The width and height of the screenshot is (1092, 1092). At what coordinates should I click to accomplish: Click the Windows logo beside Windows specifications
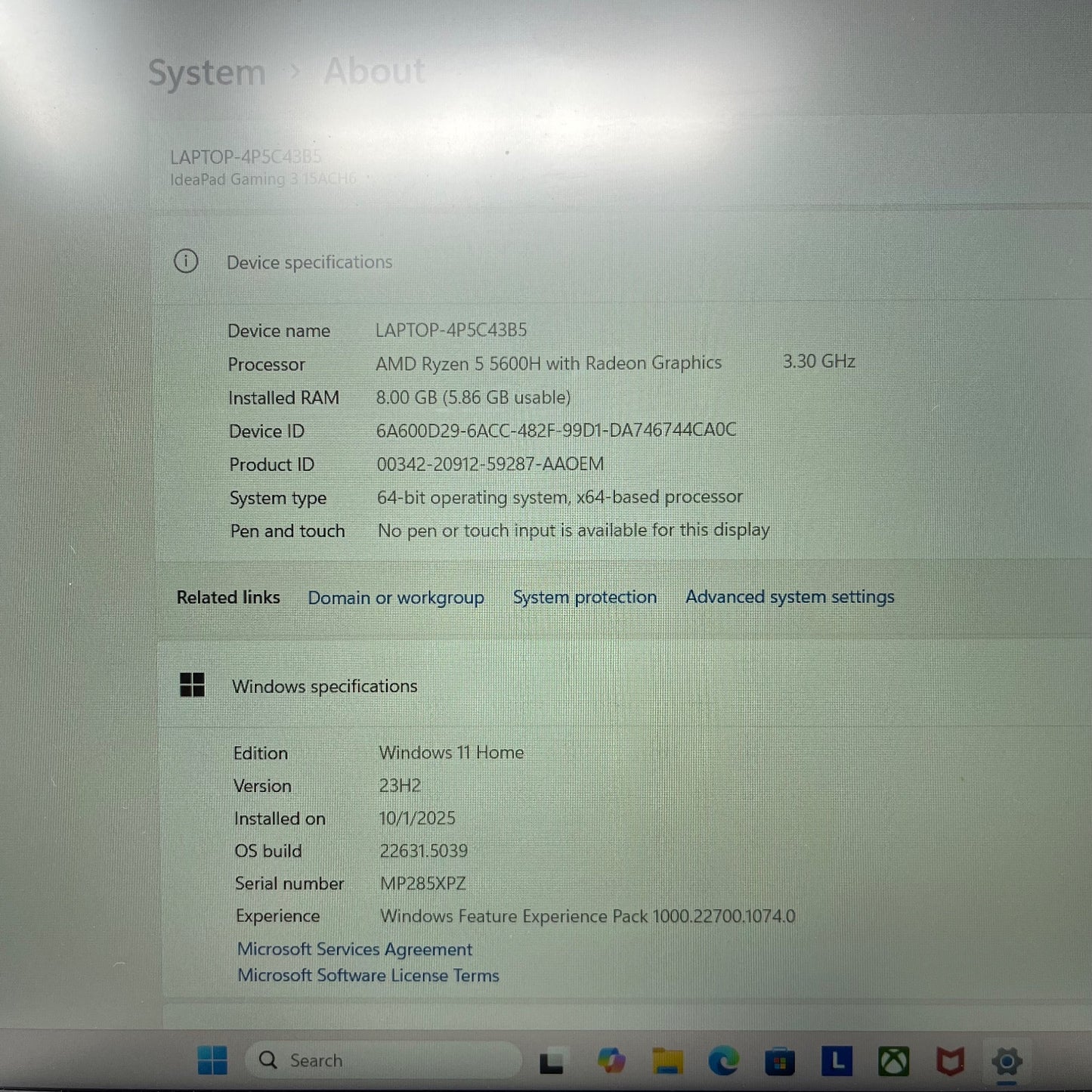click(192, 685)
